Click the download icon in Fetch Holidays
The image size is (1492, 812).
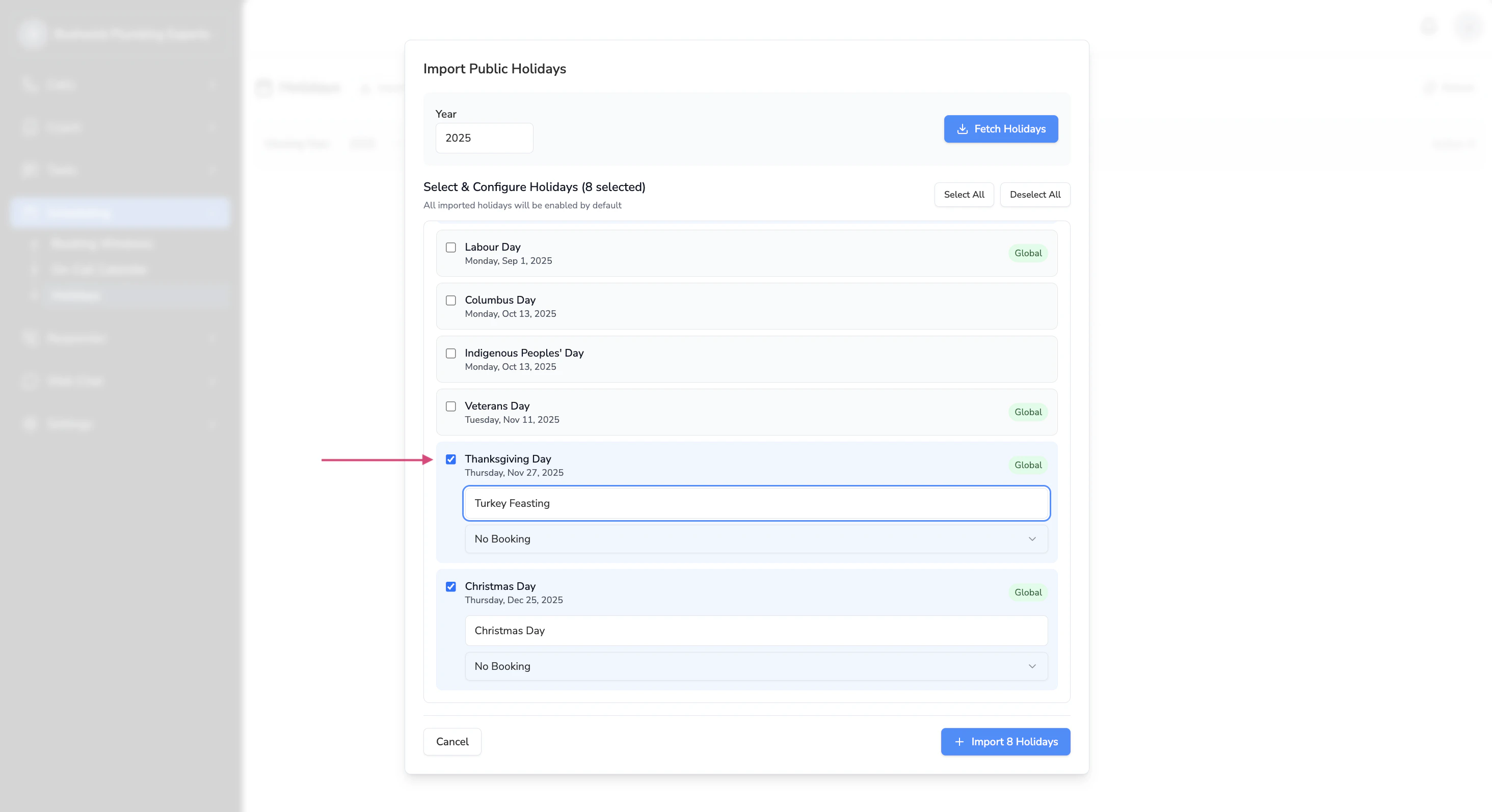click(962, 128)
